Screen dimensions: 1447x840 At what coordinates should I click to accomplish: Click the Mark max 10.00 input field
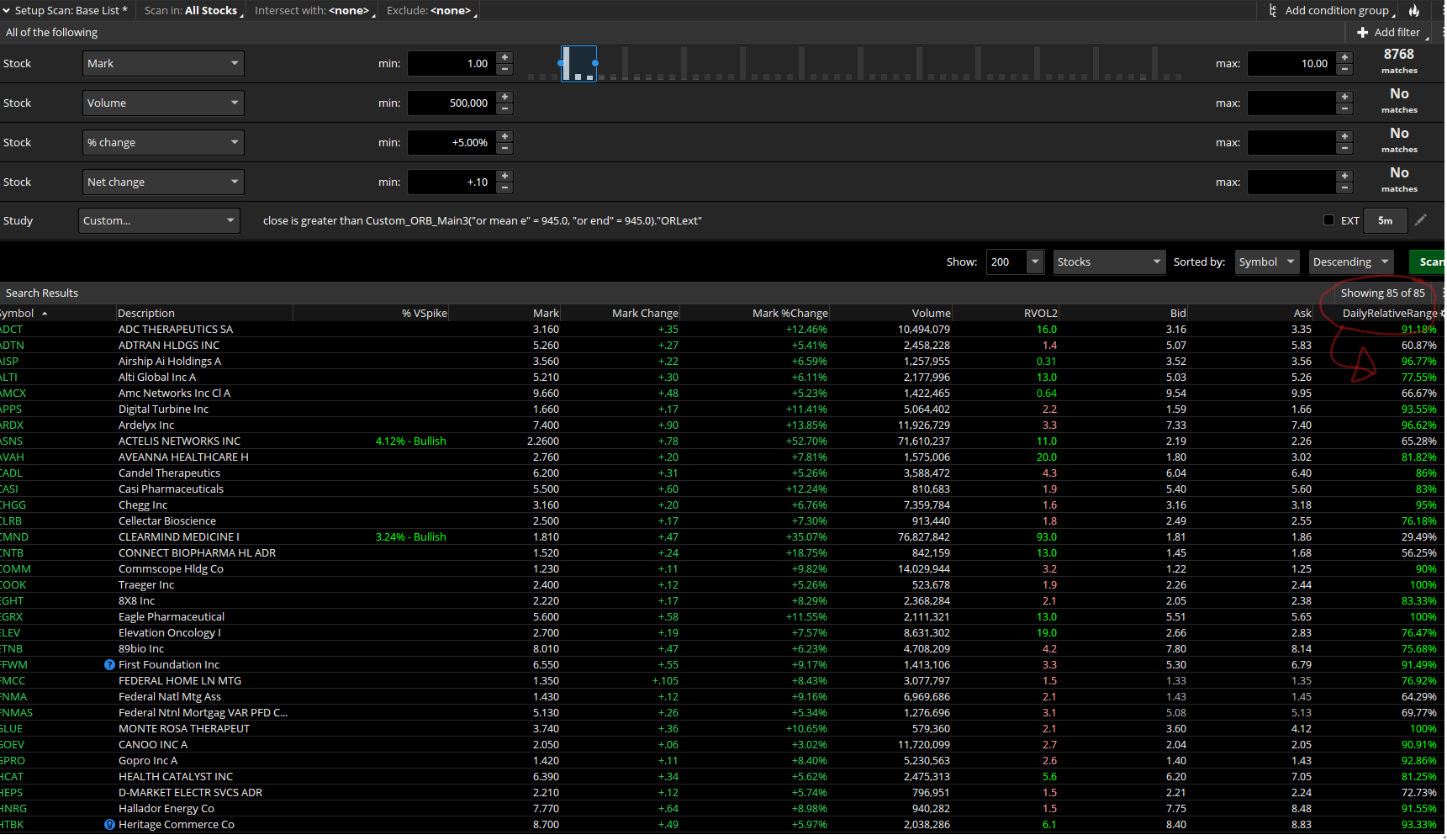click(1291, 64)
